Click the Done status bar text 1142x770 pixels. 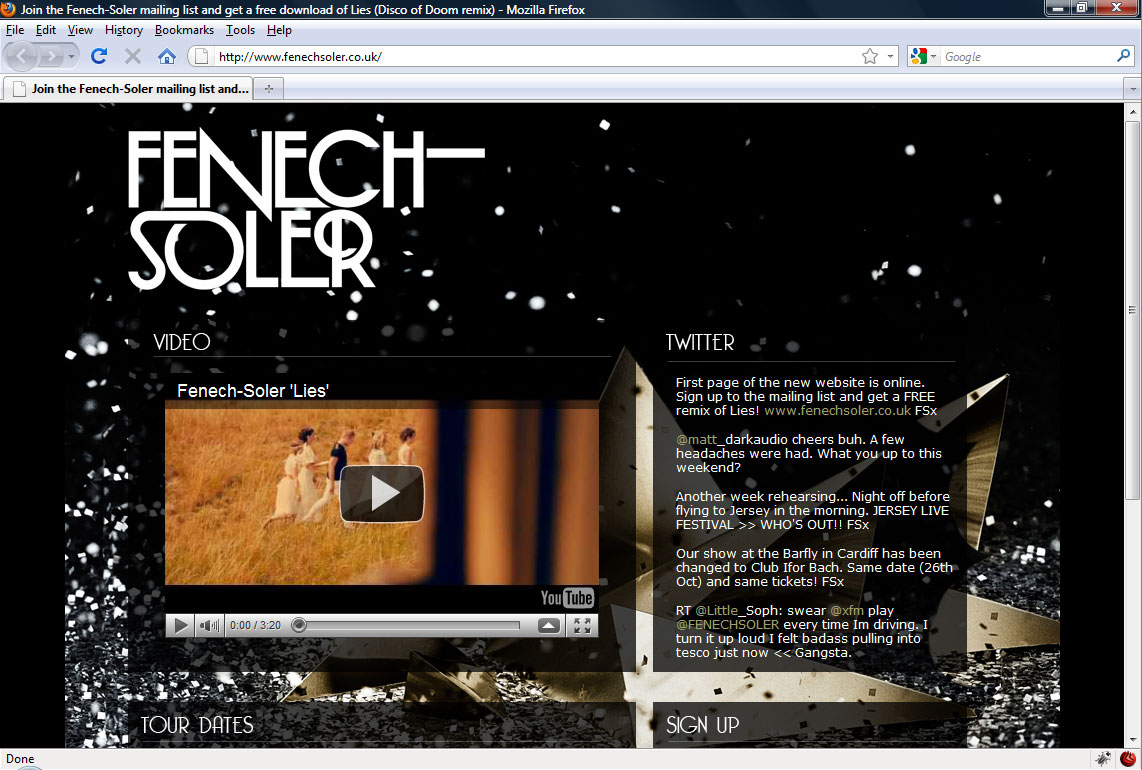pos(20,759)
